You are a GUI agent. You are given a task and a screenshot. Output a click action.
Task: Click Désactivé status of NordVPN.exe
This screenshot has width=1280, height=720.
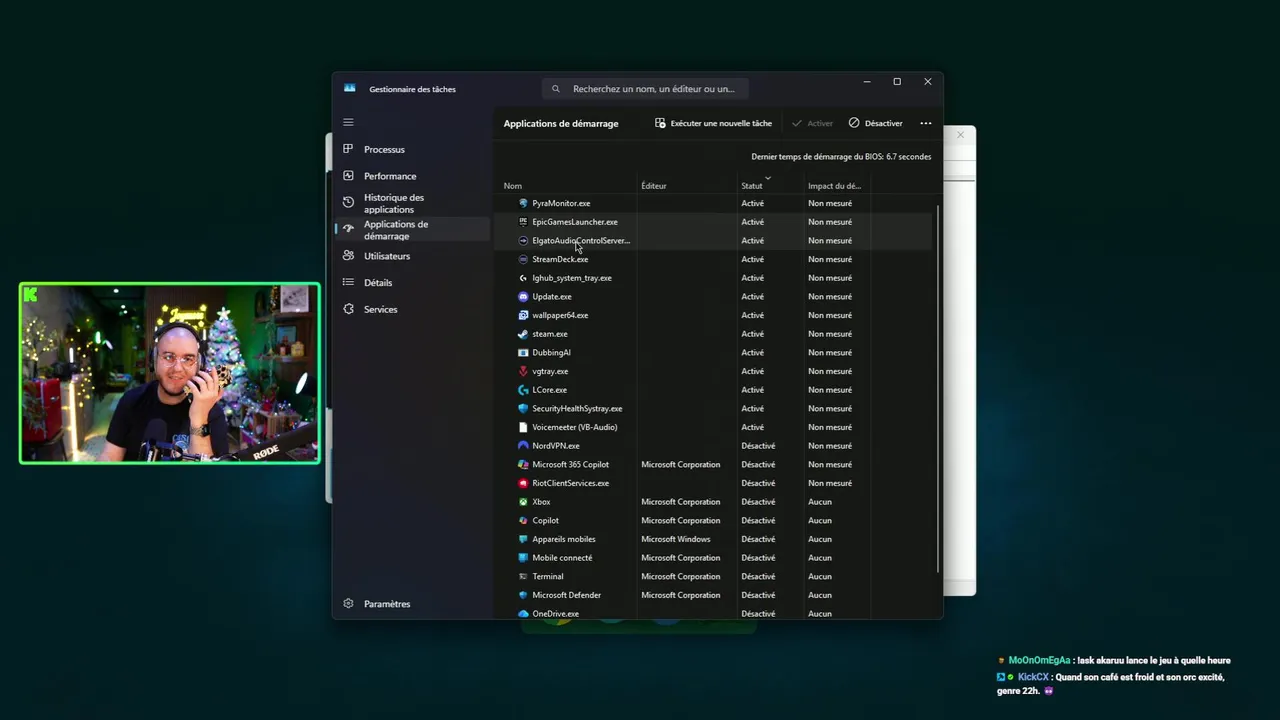[758, 446]
